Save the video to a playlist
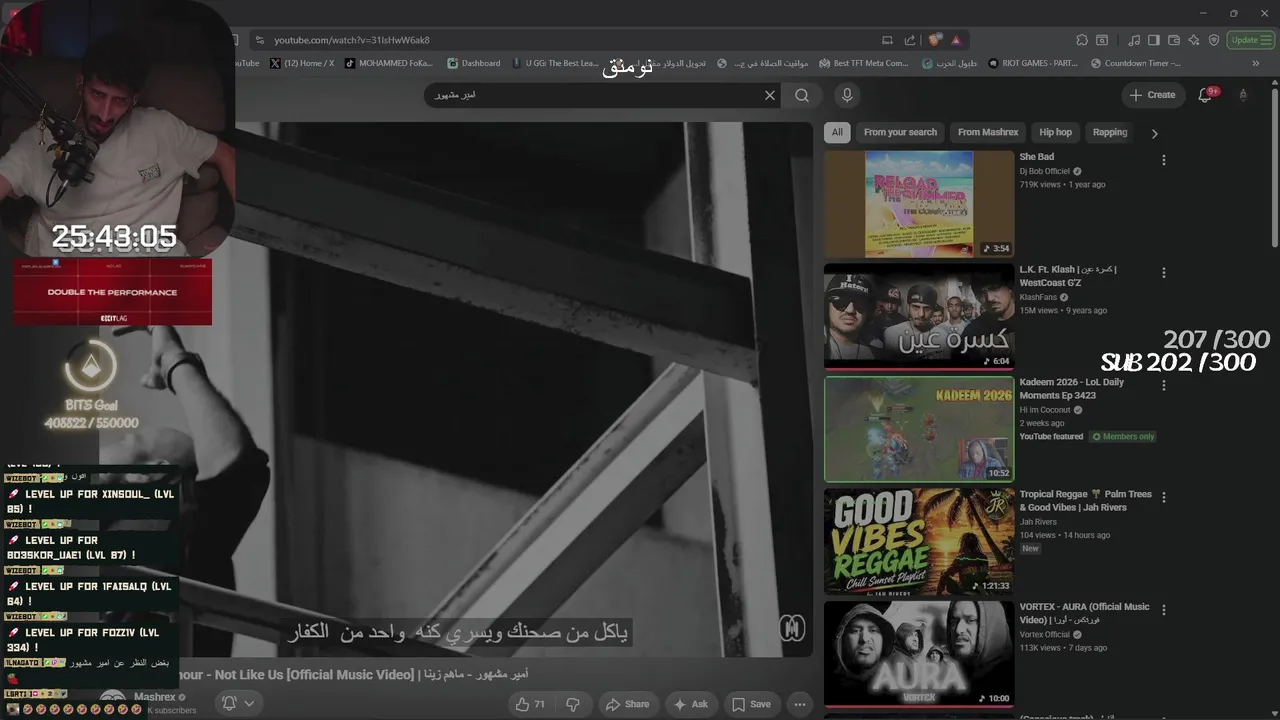 click(751, 704)
